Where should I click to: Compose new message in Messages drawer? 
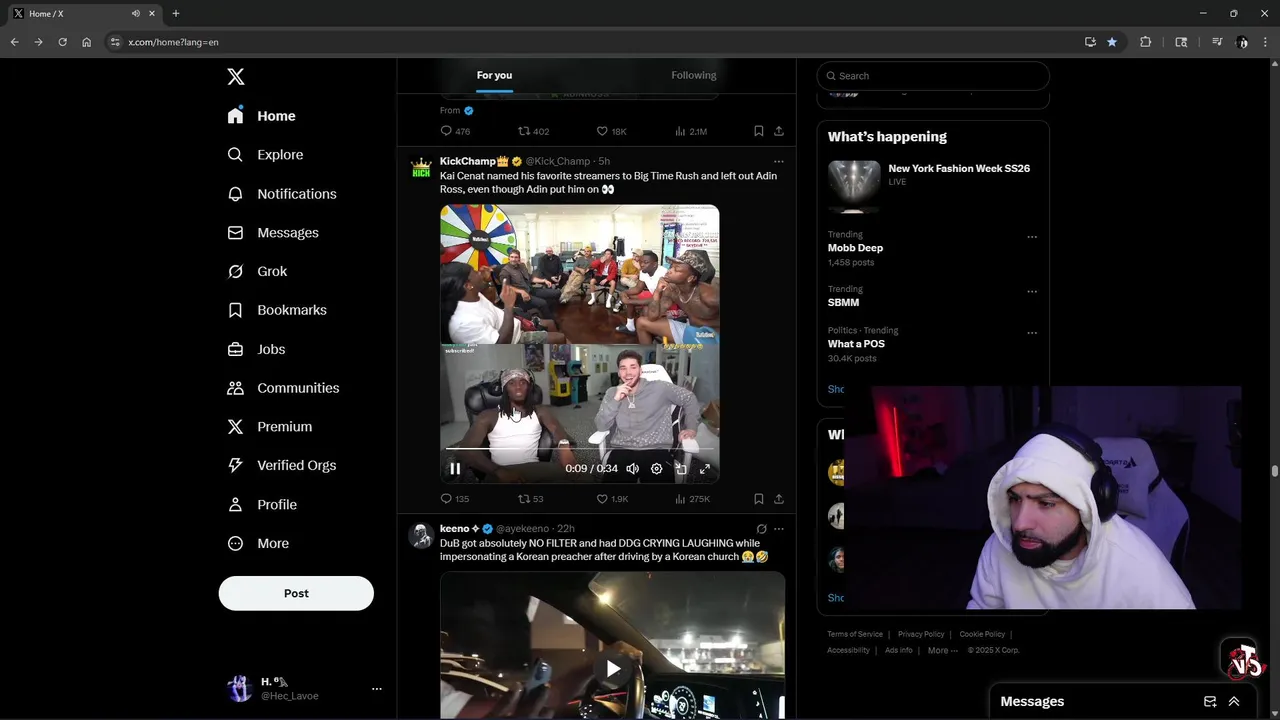point(1210,702)
